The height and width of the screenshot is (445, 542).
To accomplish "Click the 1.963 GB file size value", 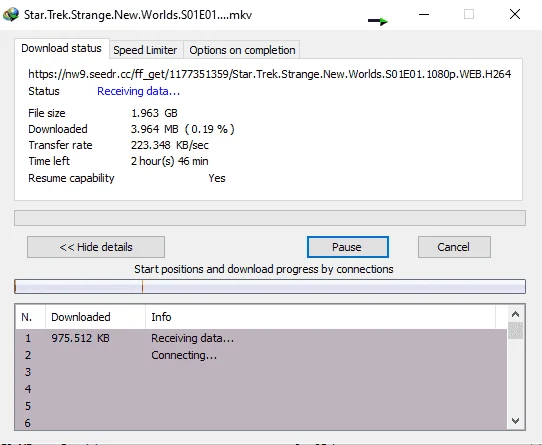I will [x=154, y=113].
